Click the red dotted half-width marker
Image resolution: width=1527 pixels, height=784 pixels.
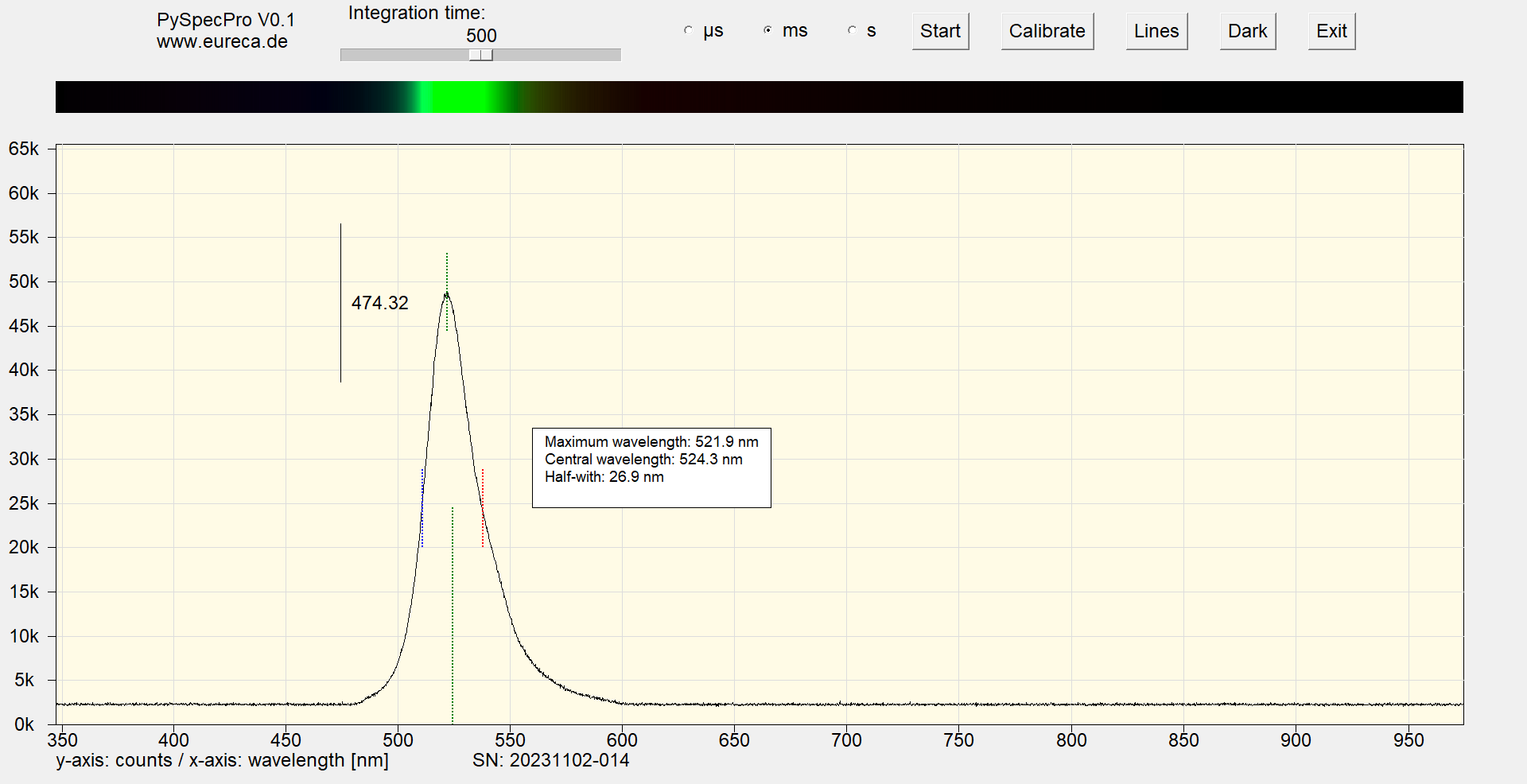tap(483, 509)
